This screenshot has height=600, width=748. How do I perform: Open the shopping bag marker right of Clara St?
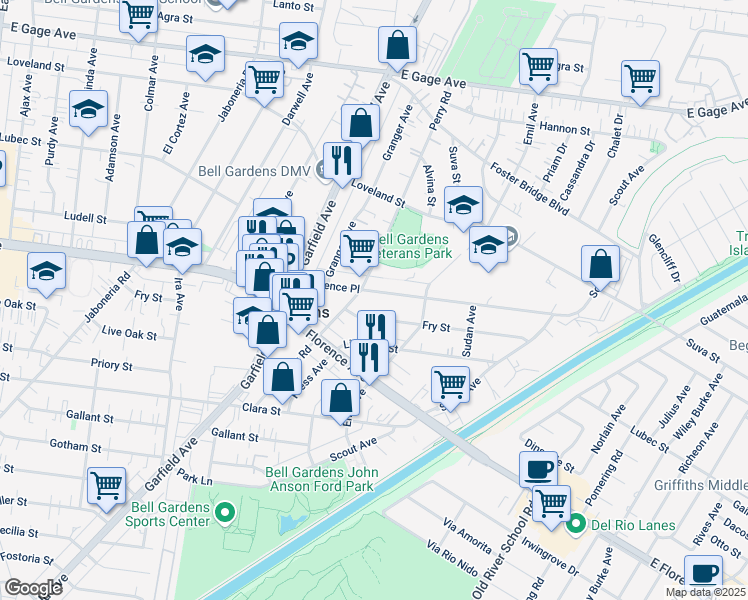341,399
